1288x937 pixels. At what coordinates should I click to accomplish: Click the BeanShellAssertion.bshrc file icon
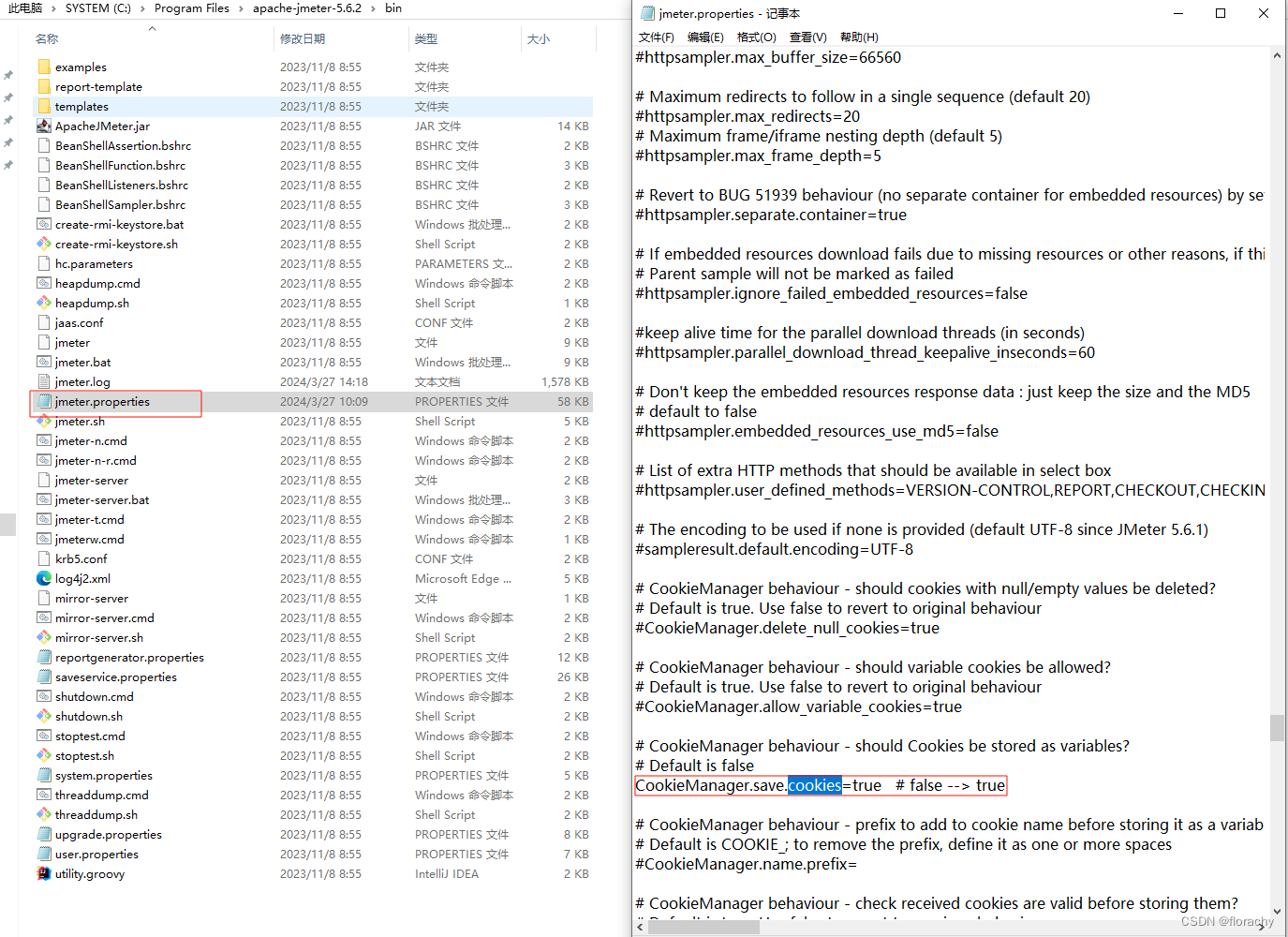tap(44, 146)
